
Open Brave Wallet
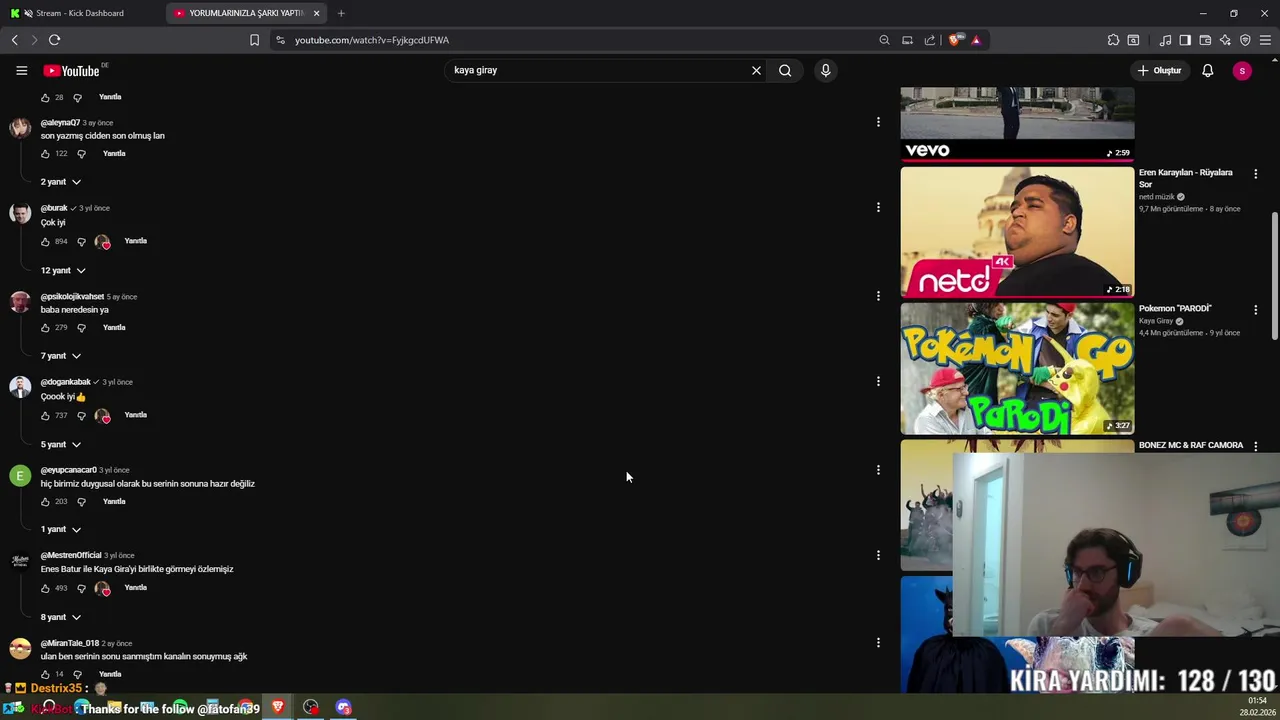click(x=1205, y=40)
